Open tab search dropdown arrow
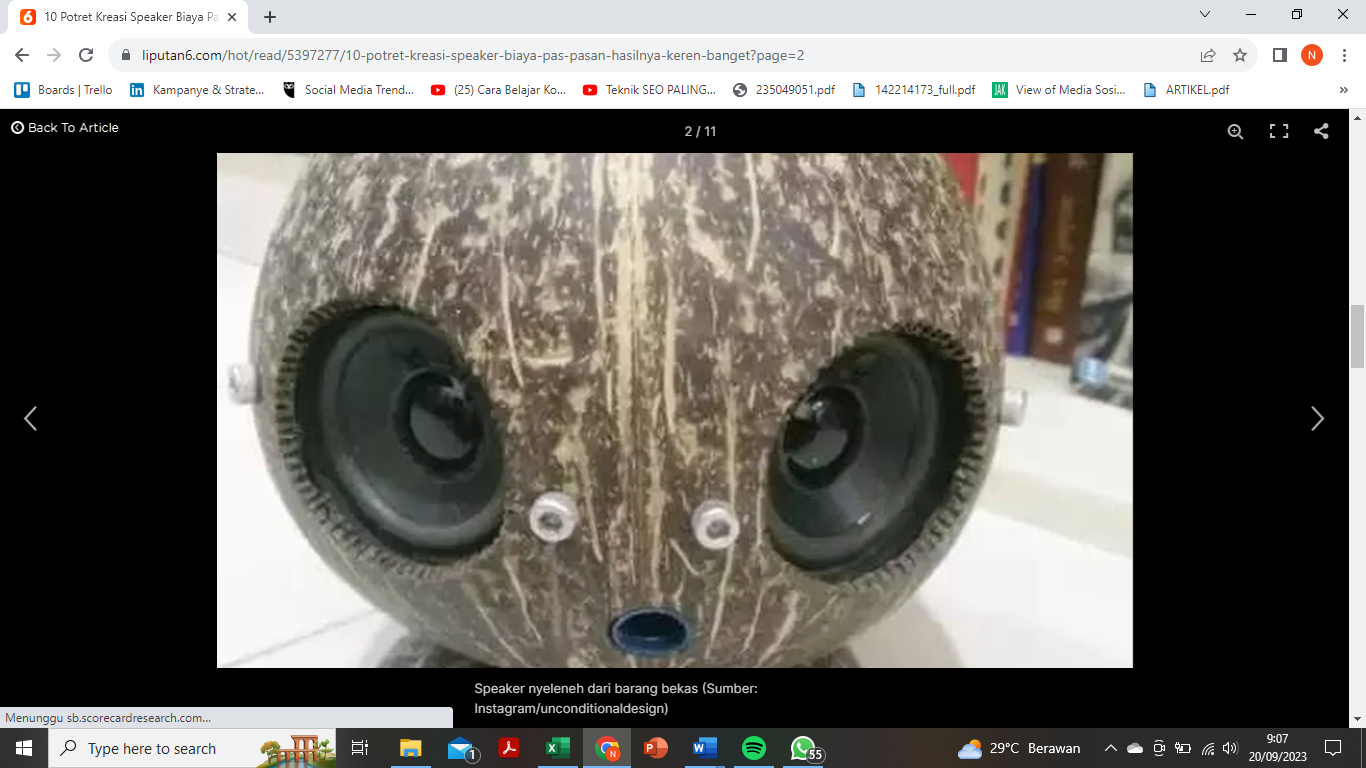Image resolution: width=1366 pixels, height=768 pixels. pos(1205,15)
